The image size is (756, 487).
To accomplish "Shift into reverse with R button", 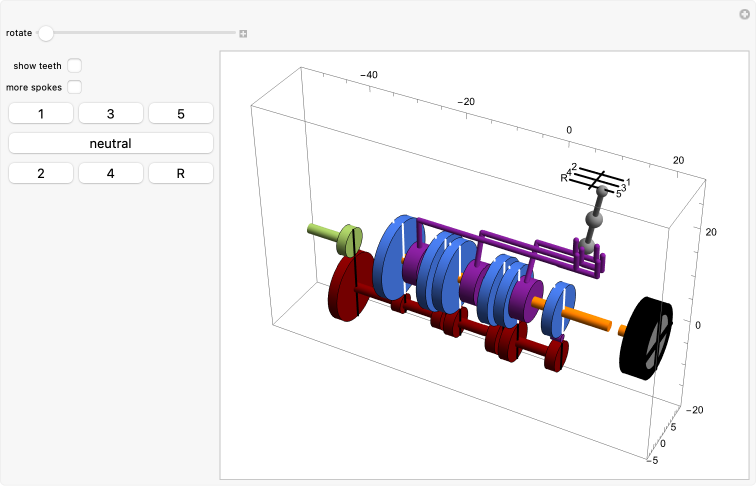I will pyautogui.click(x=181, y=173).
